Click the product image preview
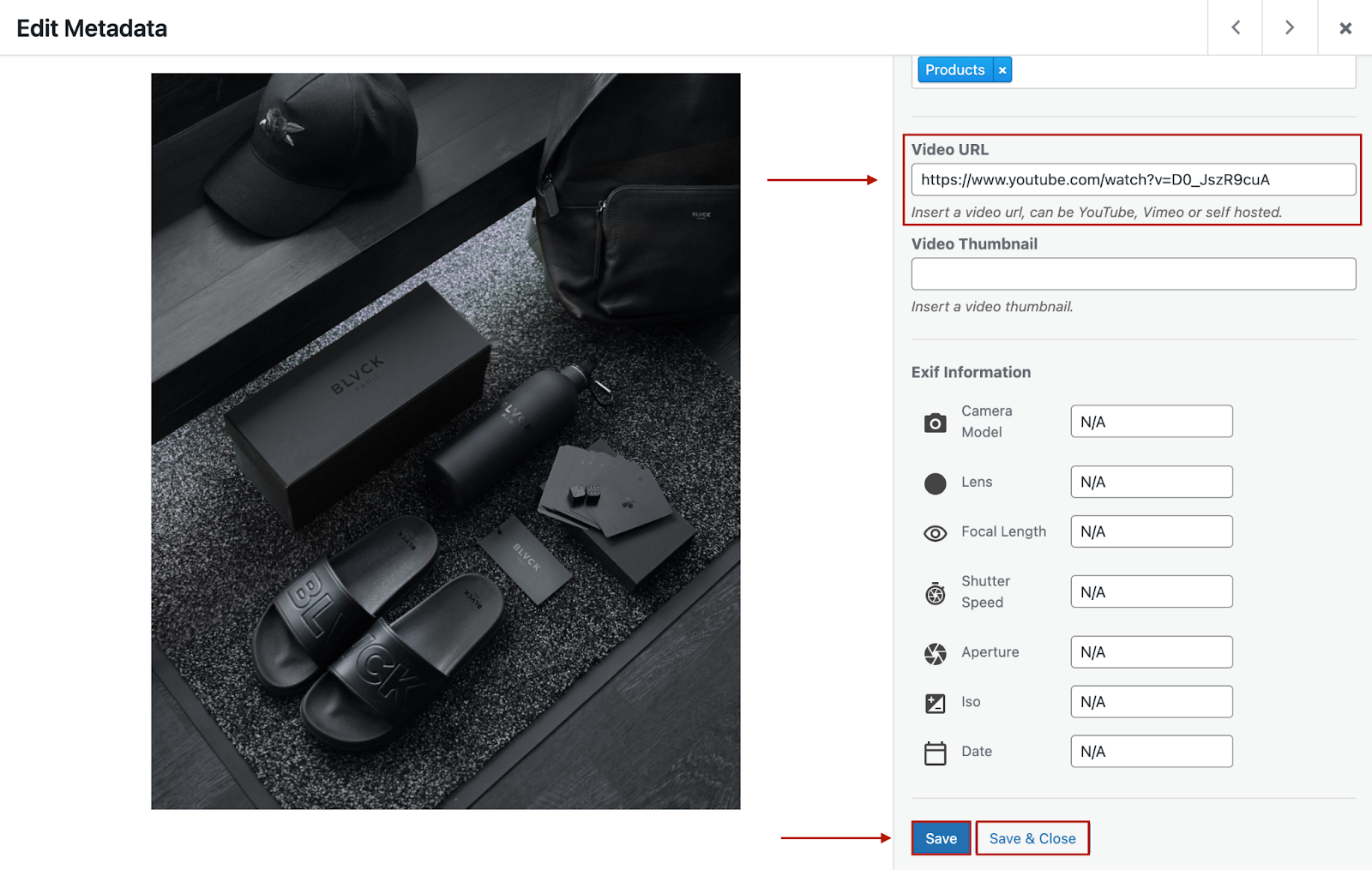Screen dimensions: 1372x870 pyautogui.click(x=446, y=441)
